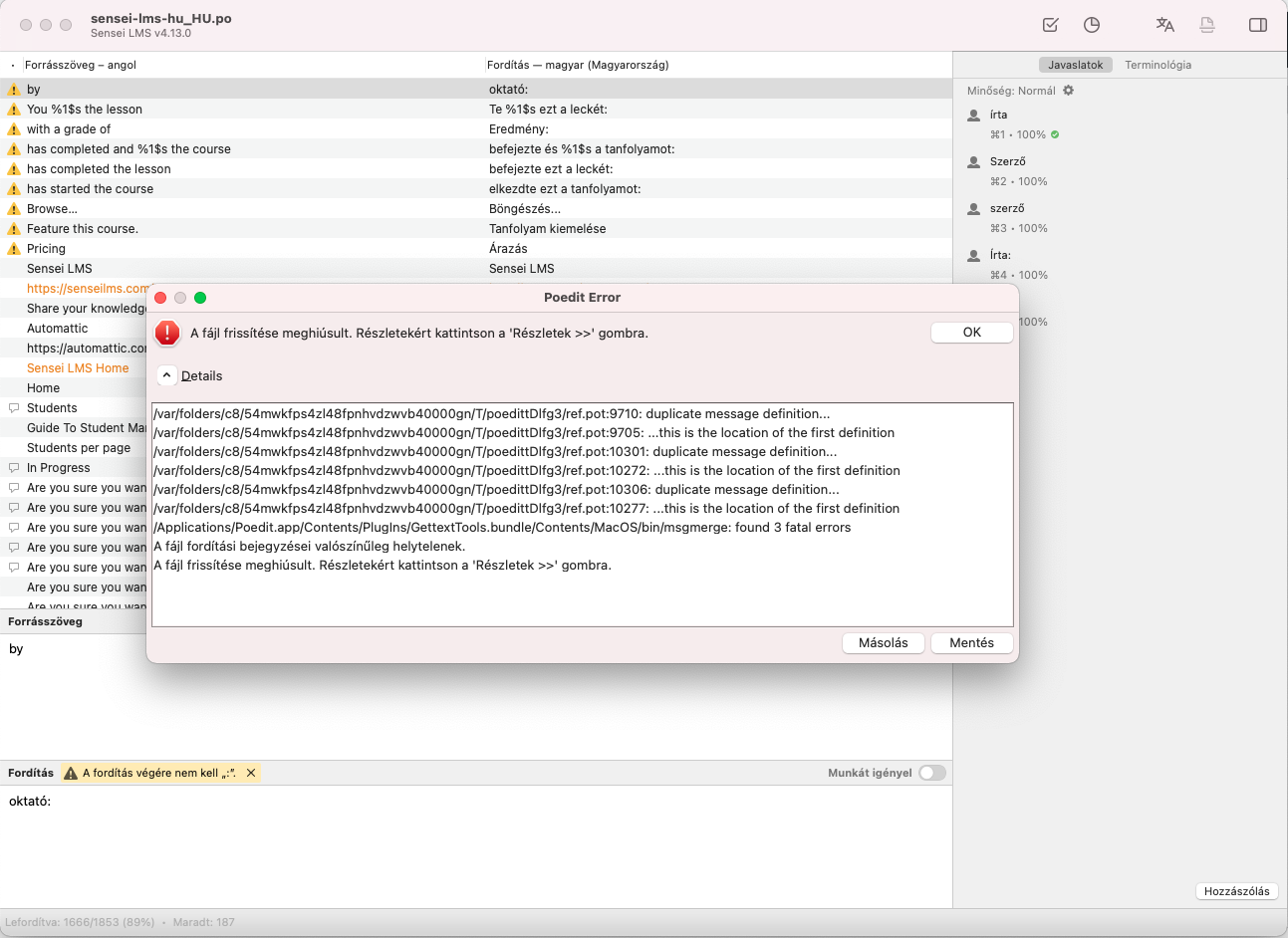Click the Update from source document icon

coord(1206,25)
